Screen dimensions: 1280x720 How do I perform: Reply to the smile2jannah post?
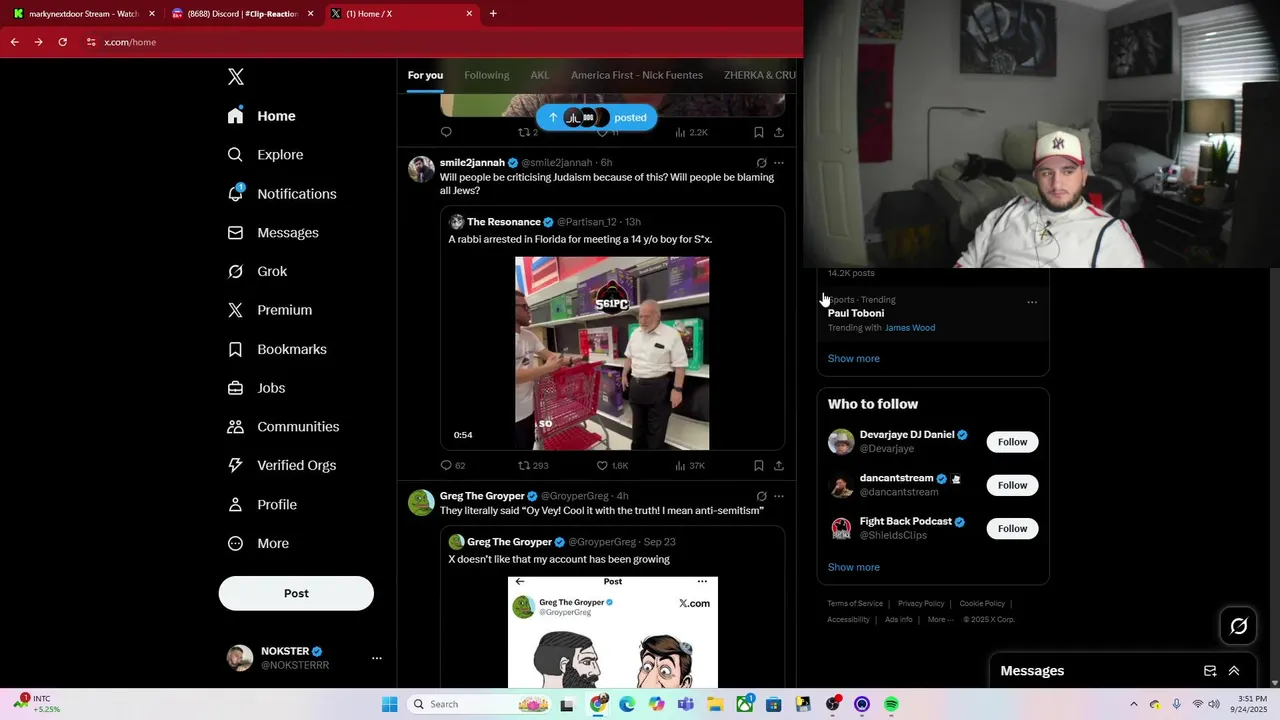[x=446, y=465]
